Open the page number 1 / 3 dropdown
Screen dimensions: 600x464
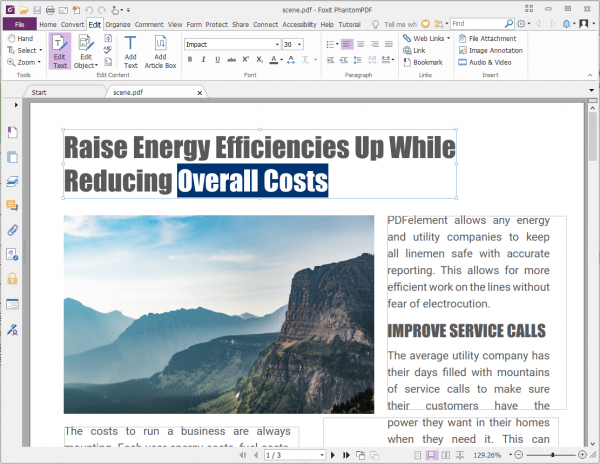point(322,455)
